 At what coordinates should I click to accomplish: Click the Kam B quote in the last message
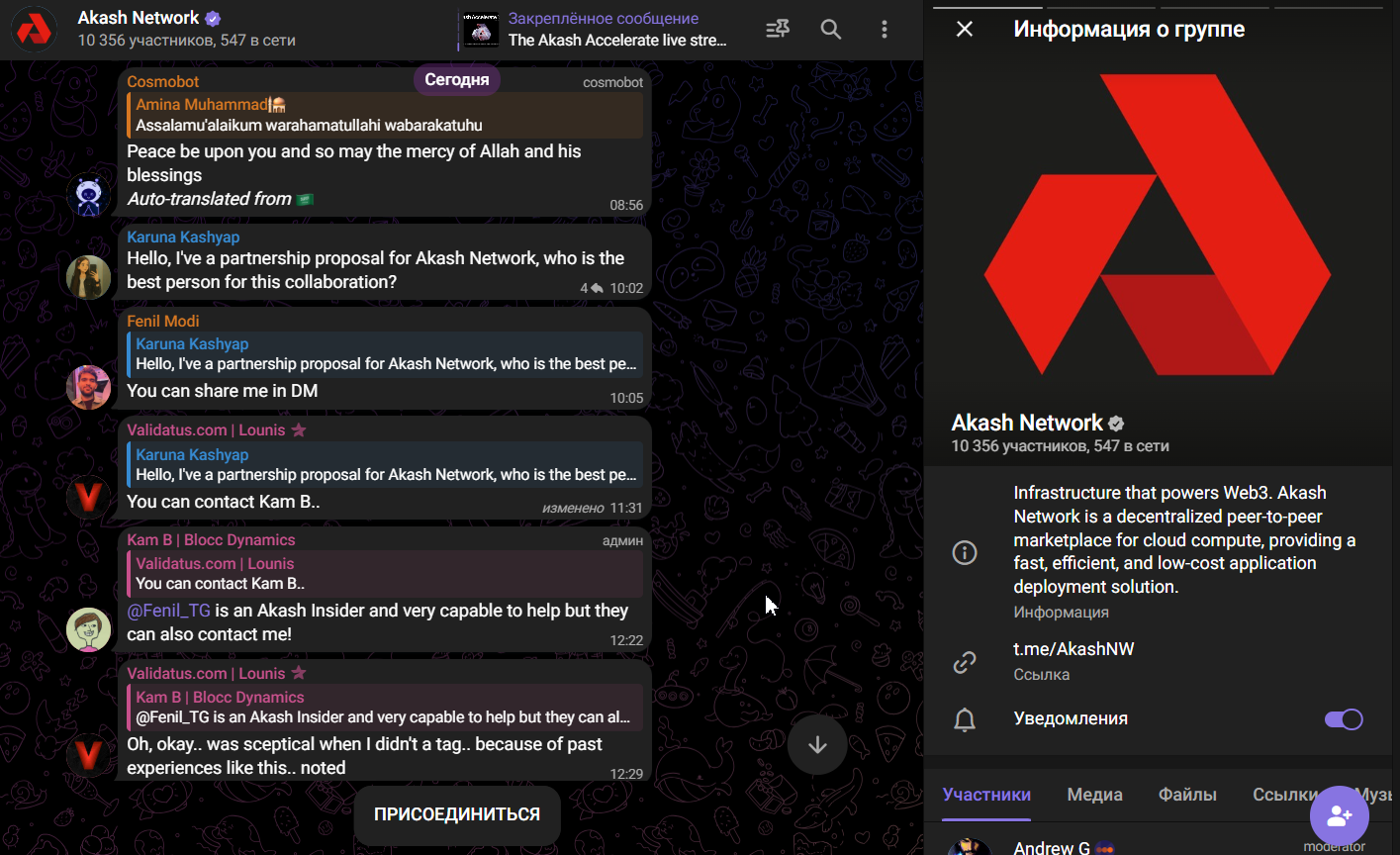pos(385,708)
